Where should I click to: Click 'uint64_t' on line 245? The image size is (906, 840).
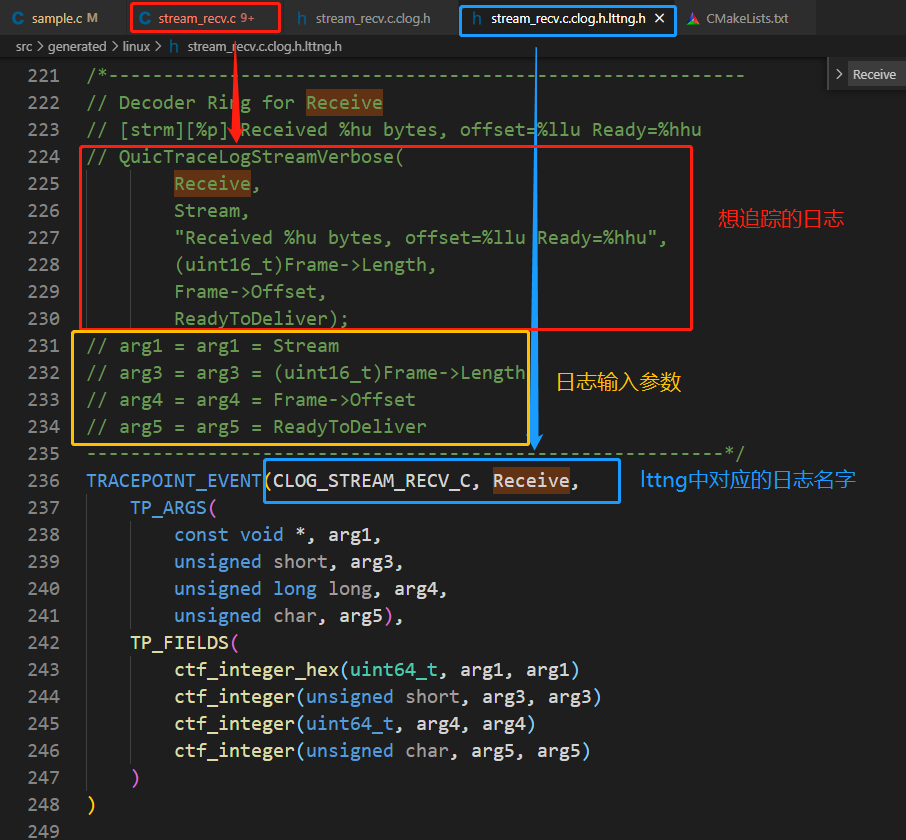click(x=350, y=724)
